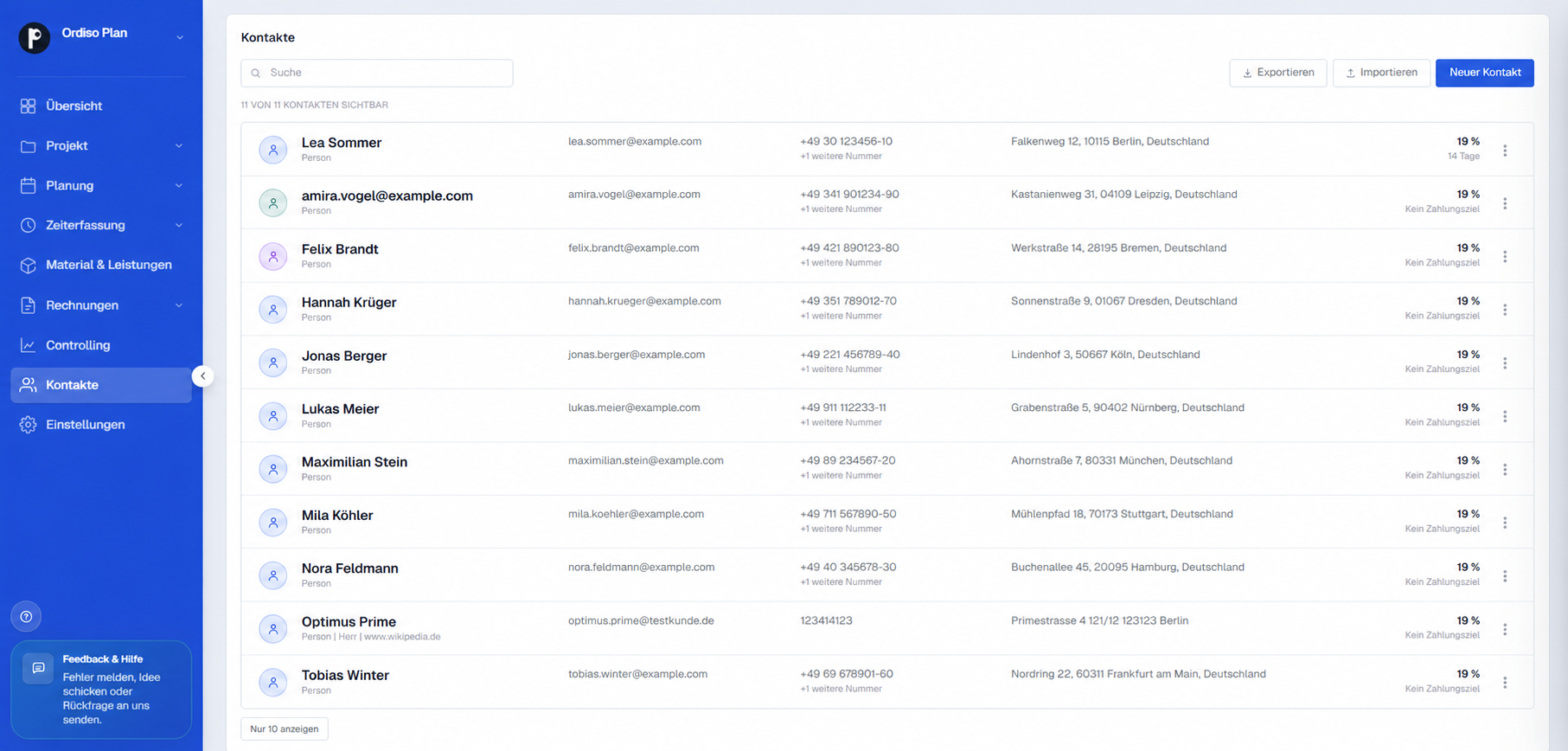Click the Material & Leistungen box icon
Image resolution: width=1568 pixels, height=751 pixels.
[28, 265]
